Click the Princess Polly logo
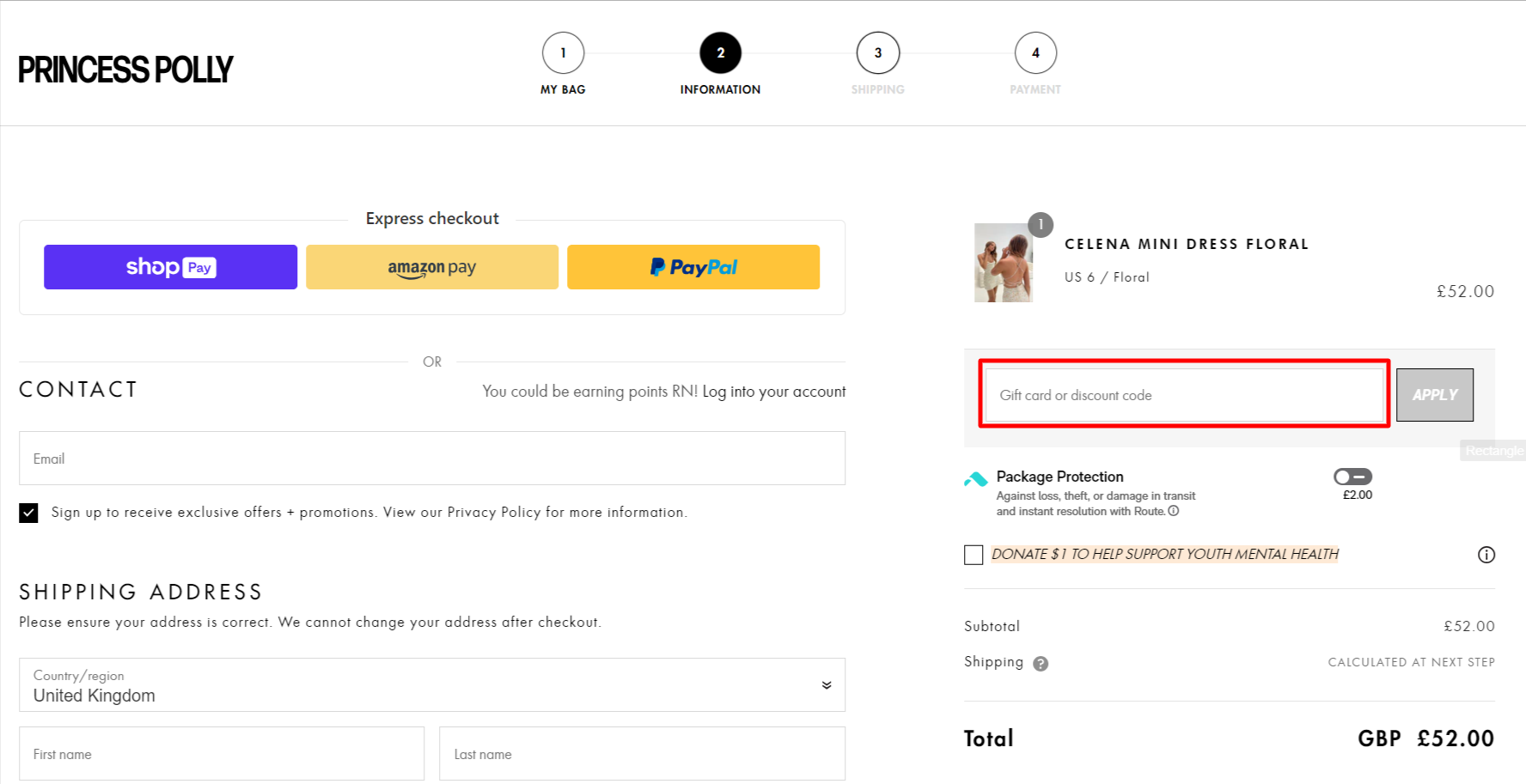1526x784 pixels. coord(125,70)
